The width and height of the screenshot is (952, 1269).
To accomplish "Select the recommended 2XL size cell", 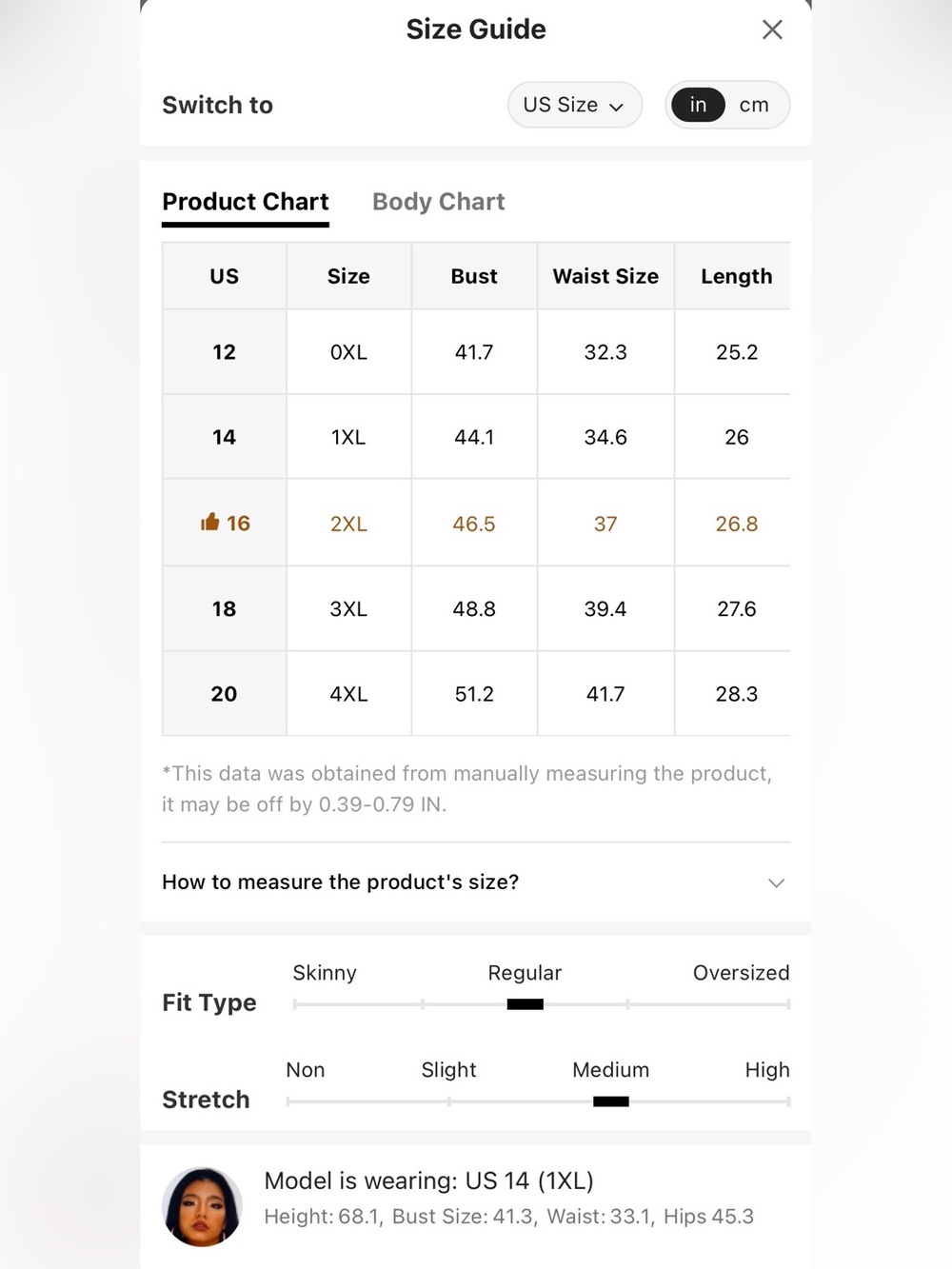I will [x=348, y=524].
